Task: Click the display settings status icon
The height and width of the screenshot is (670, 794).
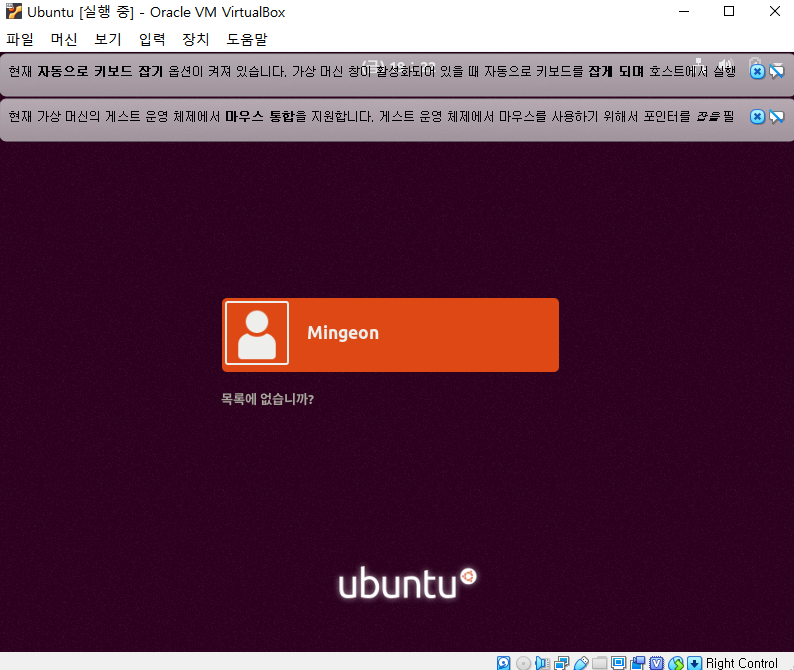Action: 618,662
